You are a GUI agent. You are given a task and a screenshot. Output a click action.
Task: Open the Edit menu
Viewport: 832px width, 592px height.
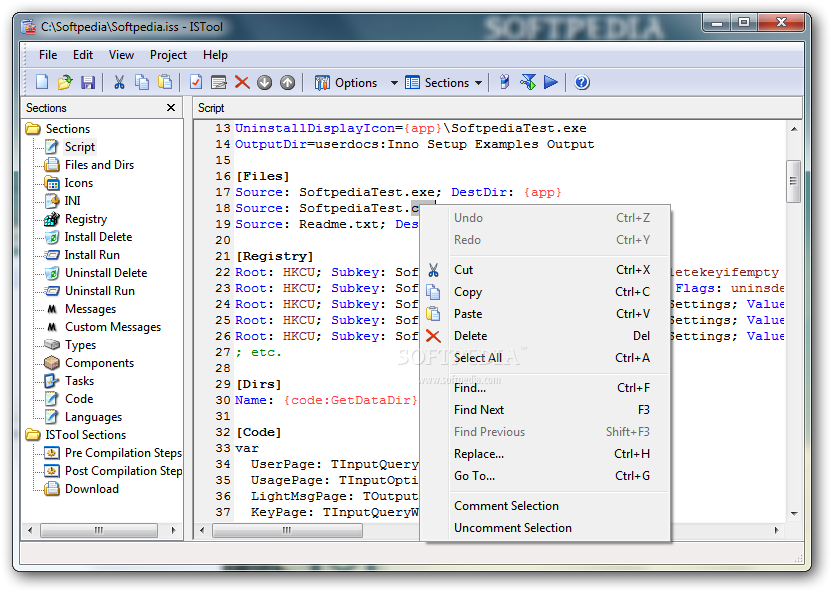click(x=83, y=55)
